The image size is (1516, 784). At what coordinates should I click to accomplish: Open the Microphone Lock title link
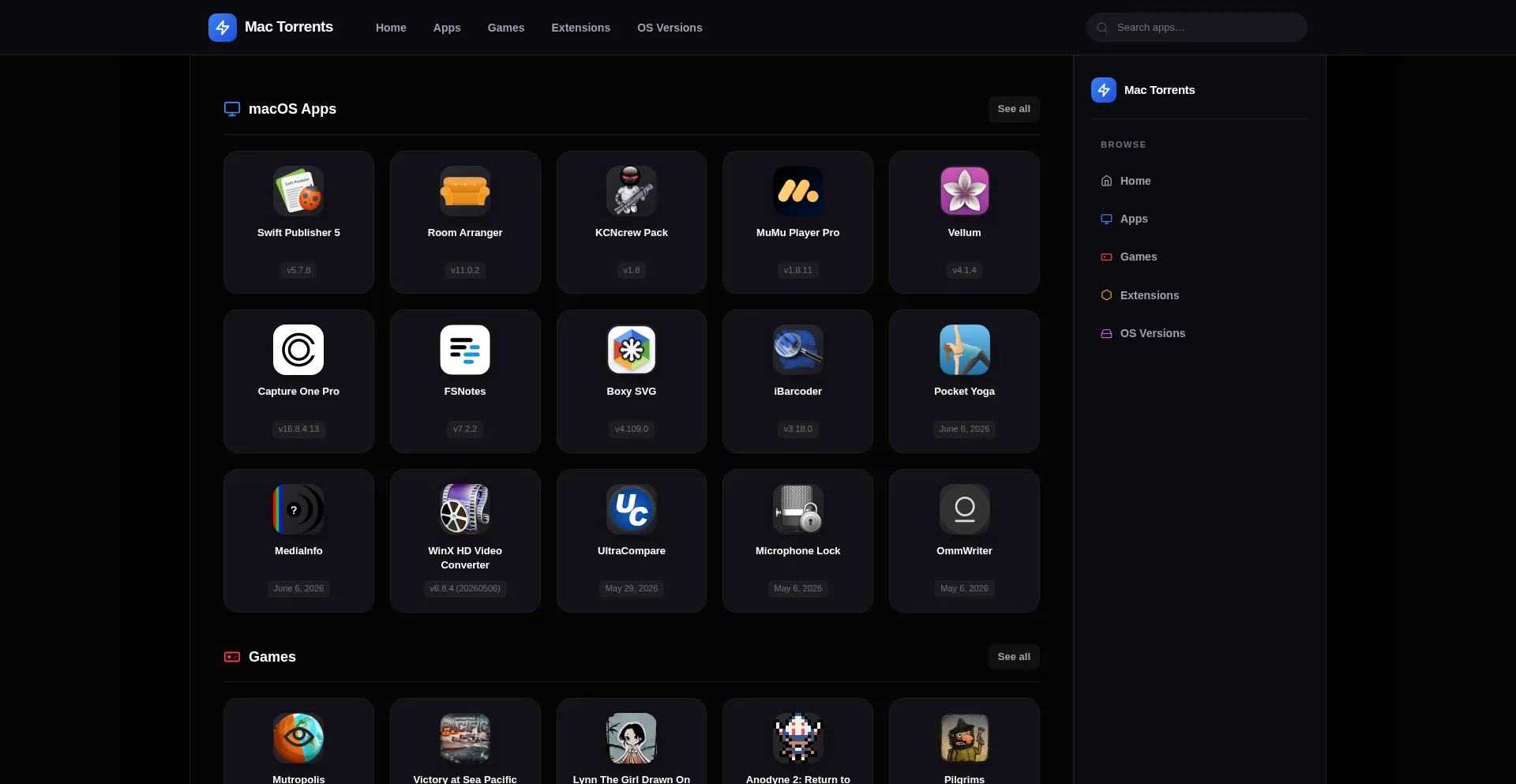[x=798, y=551]
